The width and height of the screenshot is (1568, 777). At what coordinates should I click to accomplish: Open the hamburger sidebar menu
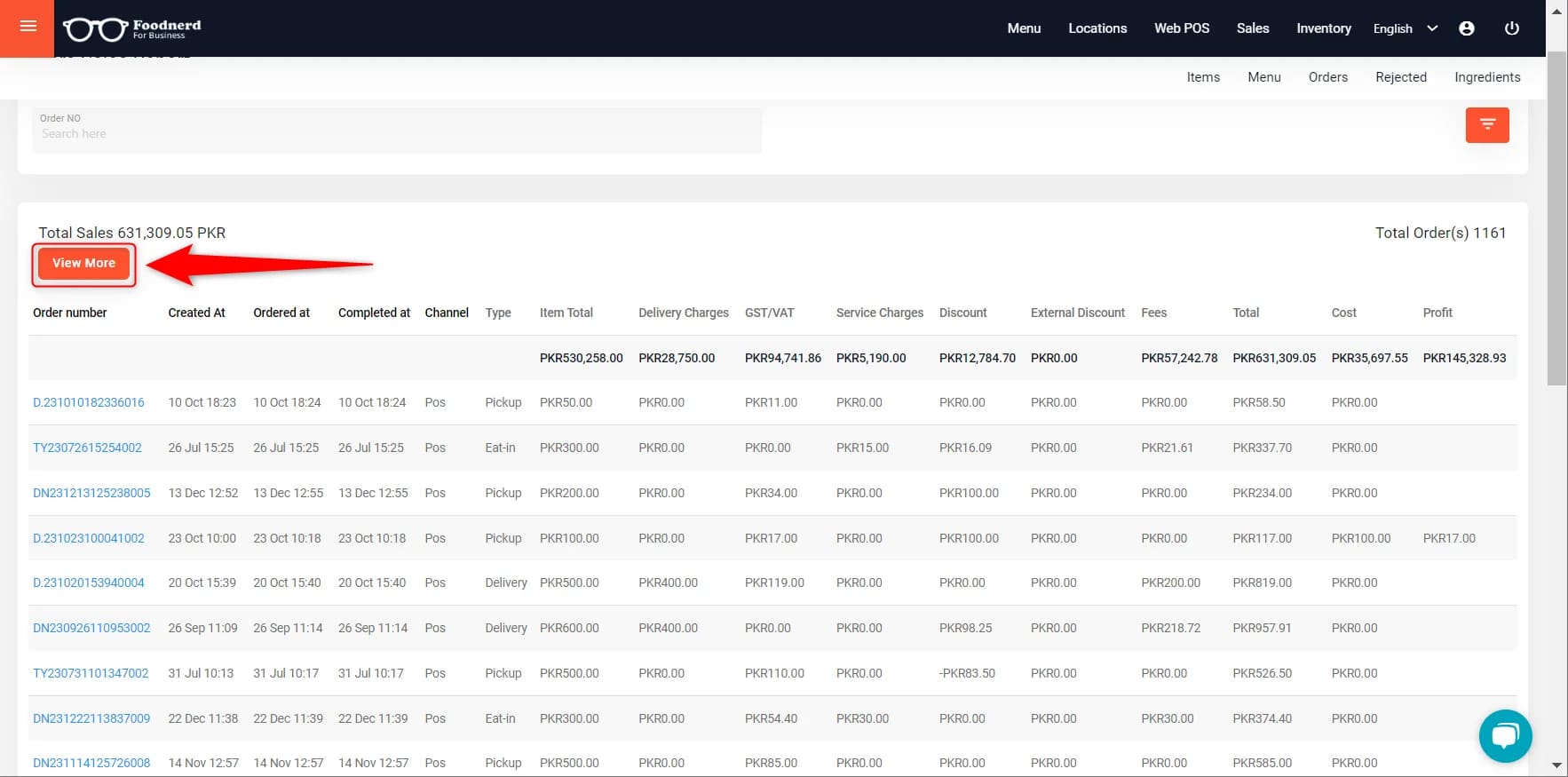(28, 27)
